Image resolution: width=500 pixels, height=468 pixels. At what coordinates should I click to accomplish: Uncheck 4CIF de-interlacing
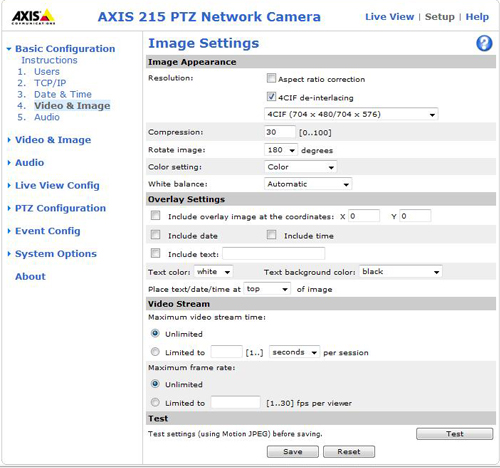[x=271, y=97]
